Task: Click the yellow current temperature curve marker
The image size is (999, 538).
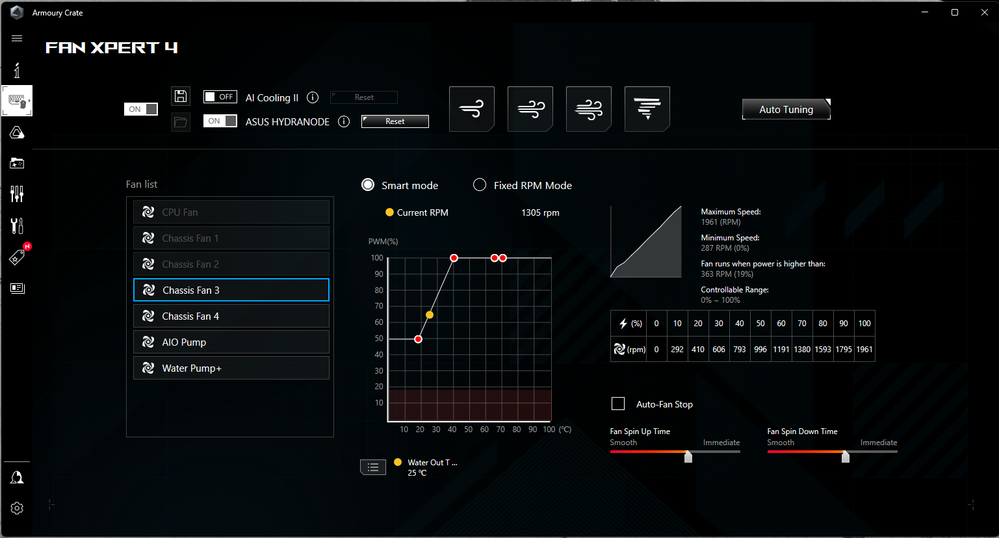Action: click(429, 315)
